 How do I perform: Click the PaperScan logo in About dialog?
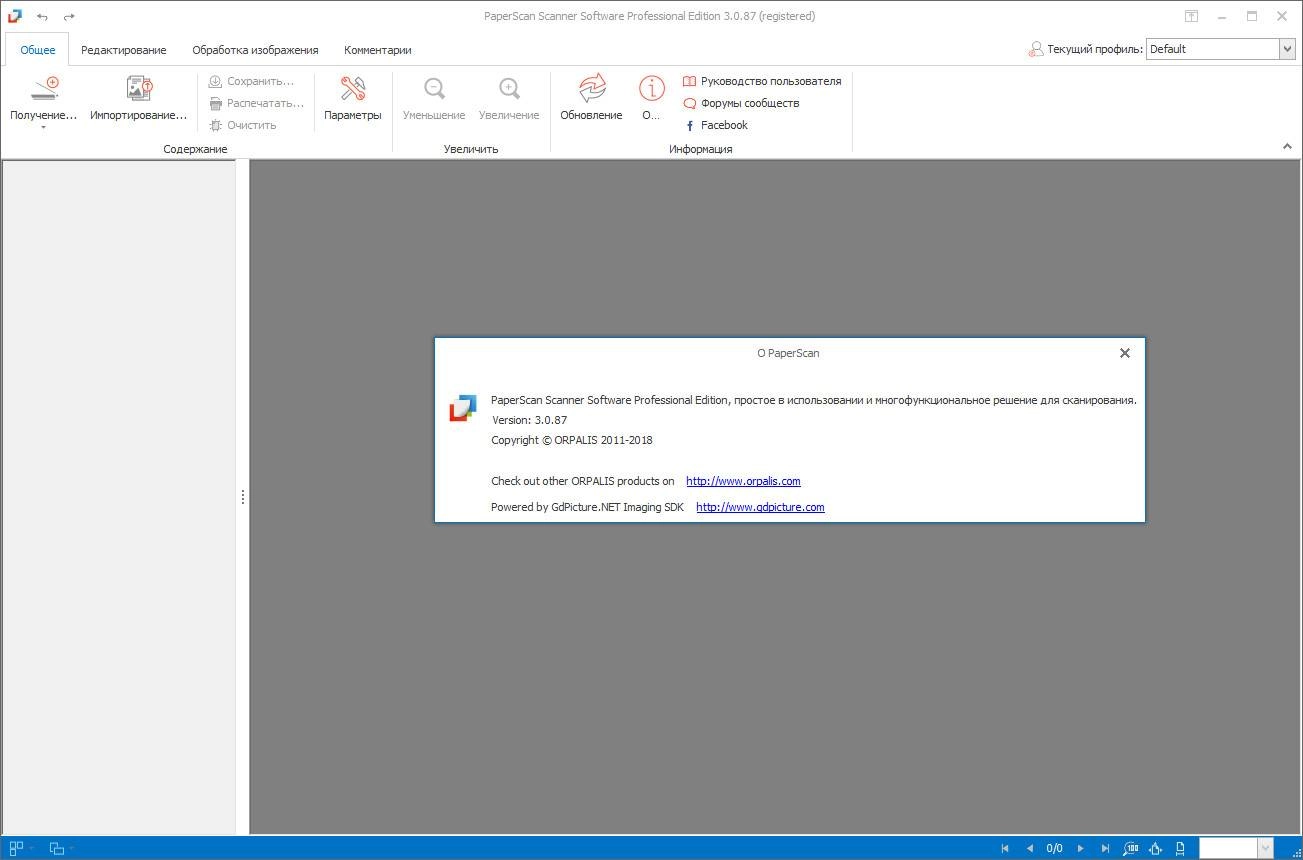tap(463, 408)
